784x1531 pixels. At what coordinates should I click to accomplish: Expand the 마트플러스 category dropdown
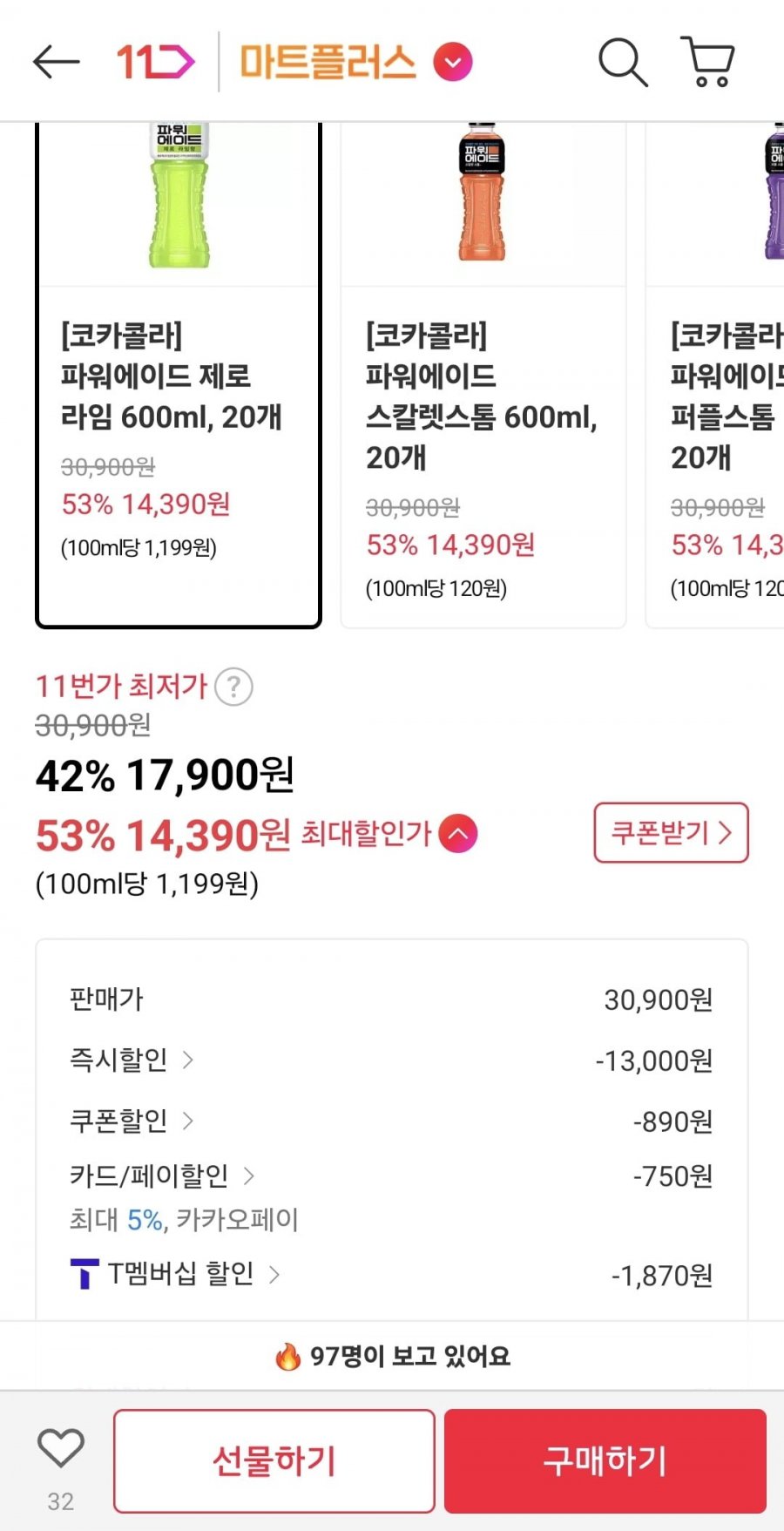(453, 62)
